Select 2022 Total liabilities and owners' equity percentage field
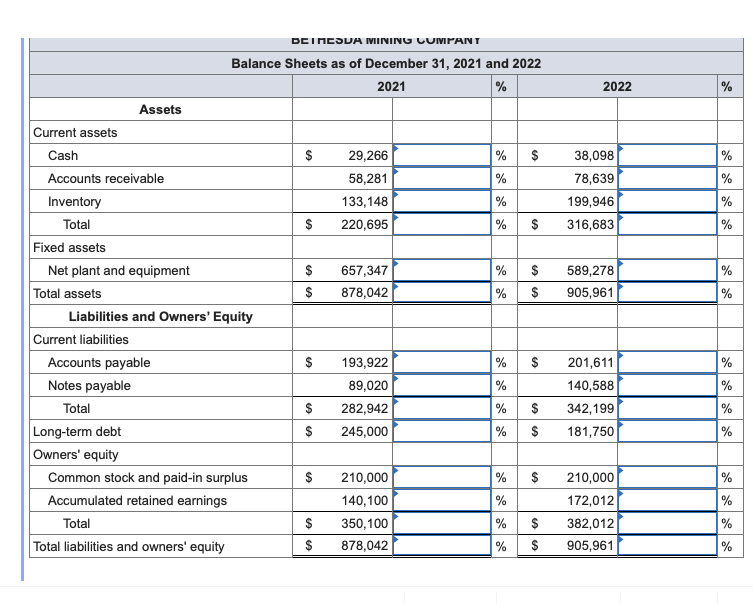Image resolution: width=753 pixels, height=604 pixels. tap(667, 545)
